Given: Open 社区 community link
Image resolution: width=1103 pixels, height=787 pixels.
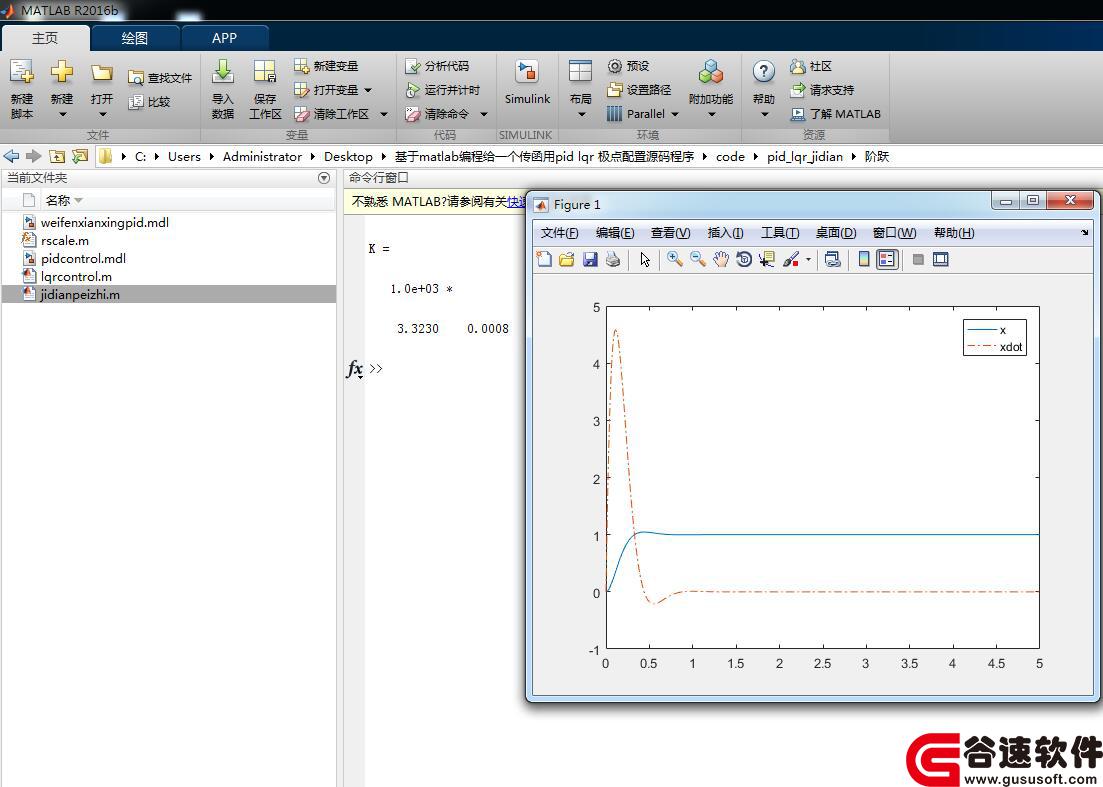Looking at the screenshot, I should [x=811, y=66].
